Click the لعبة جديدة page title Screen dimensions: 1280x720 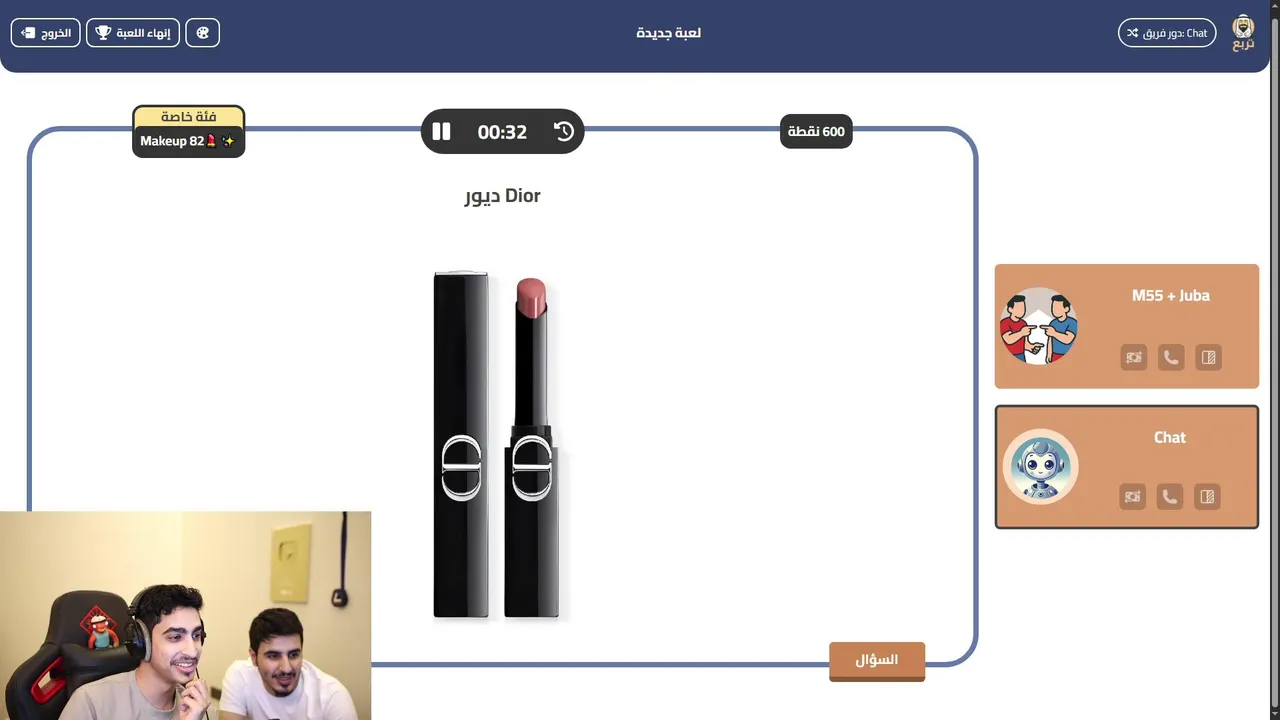(669, 33)
